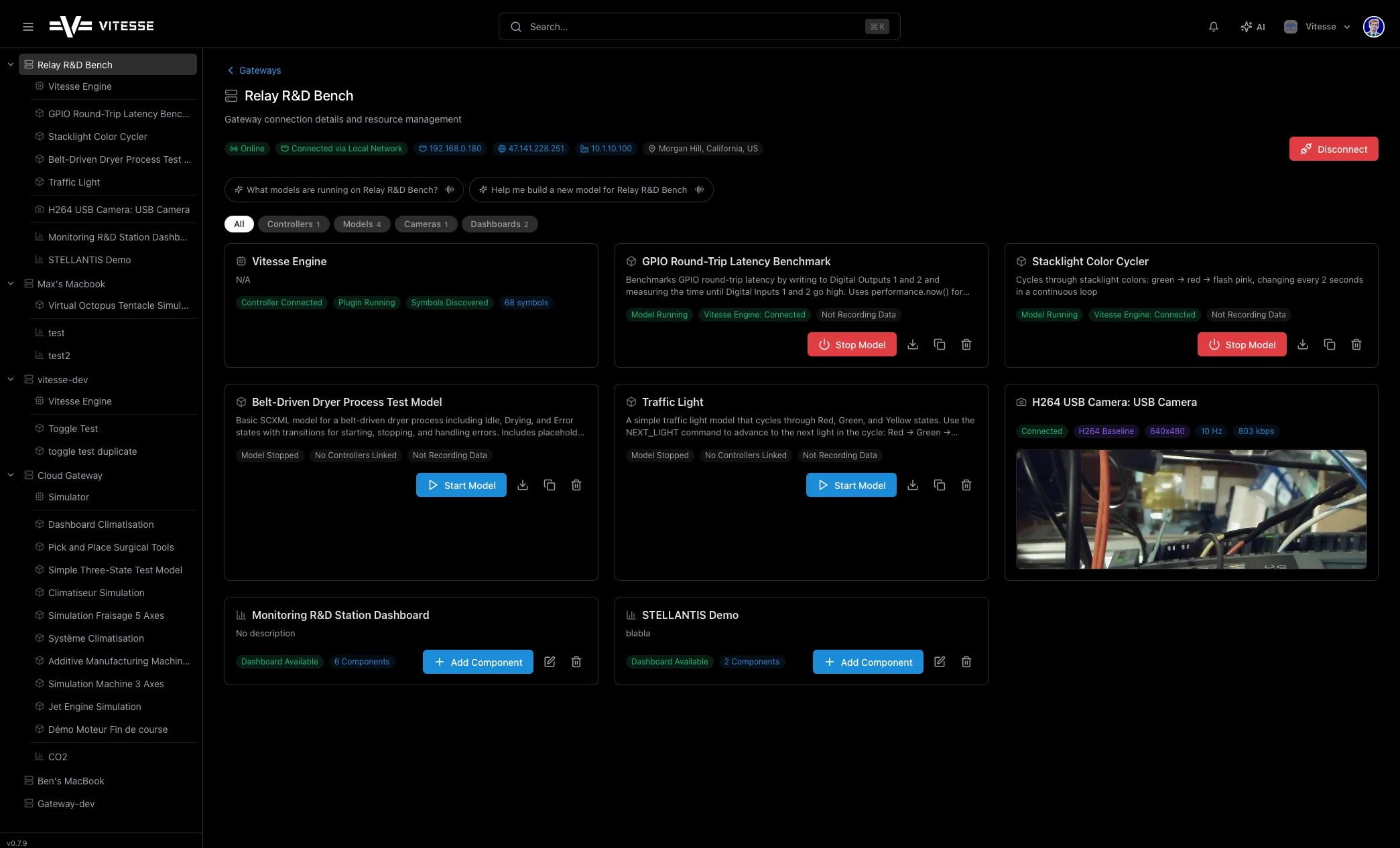Open Simulator under Cloud Gateway
Image resolution: width=1400 pixels, height=848 pixels.
[114, 497]
